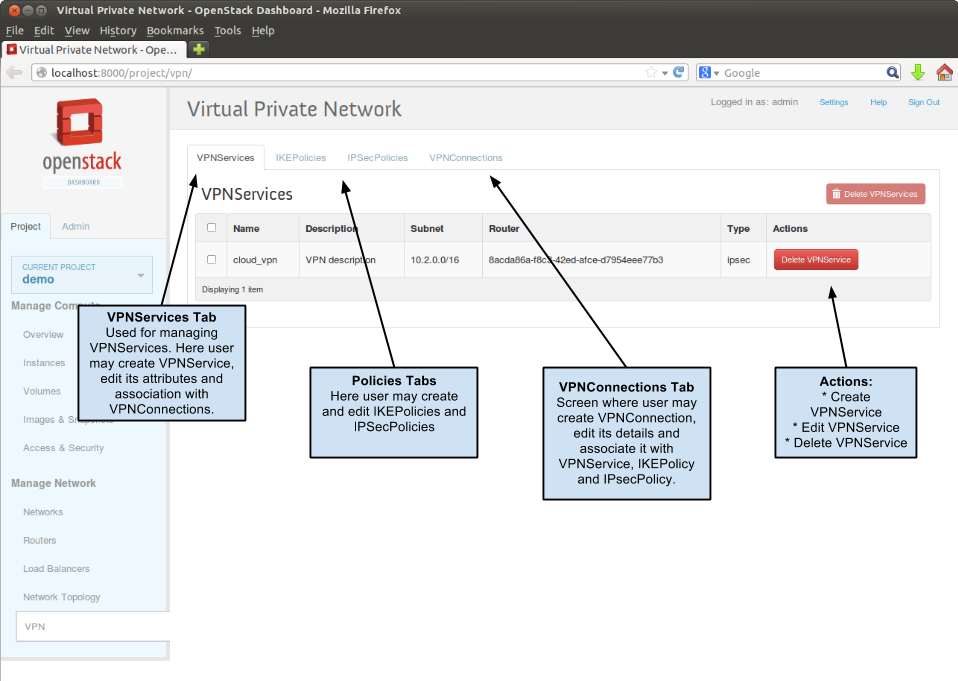The image size is (958, 681).
Task: Open the address bar history dropdown
Action: (664, 72)
